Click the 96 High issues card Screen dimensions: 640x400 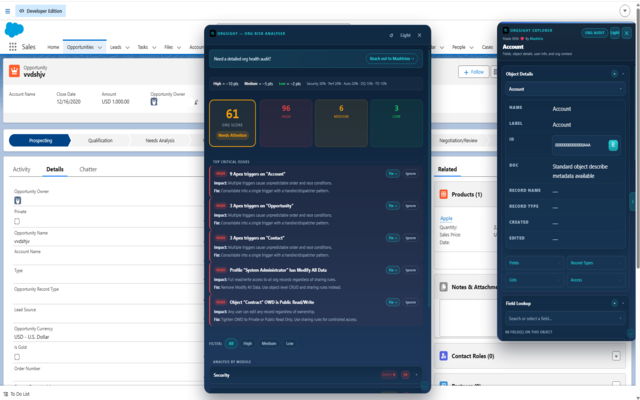pos(286,123)
